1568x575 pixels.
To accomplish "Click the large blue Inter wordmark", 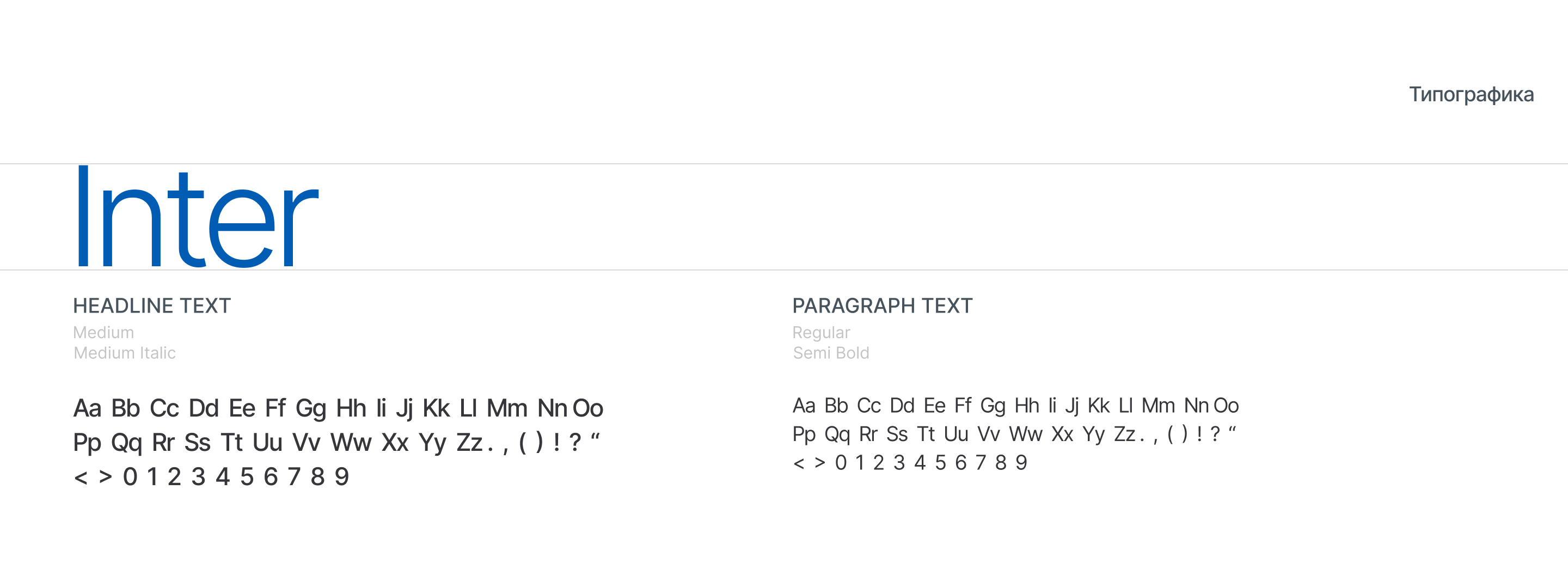I will [x=197, y=217].
